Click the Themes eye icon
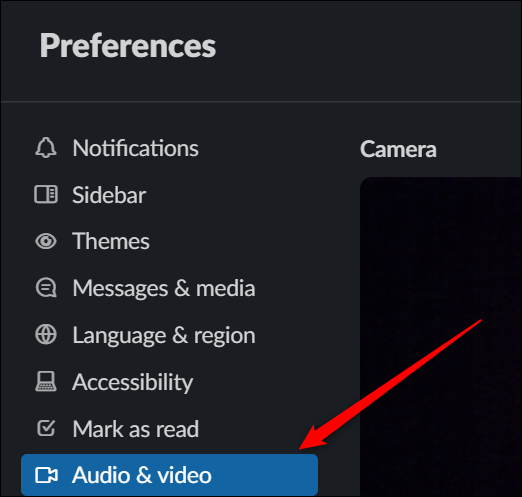 (x=46, y=241)
